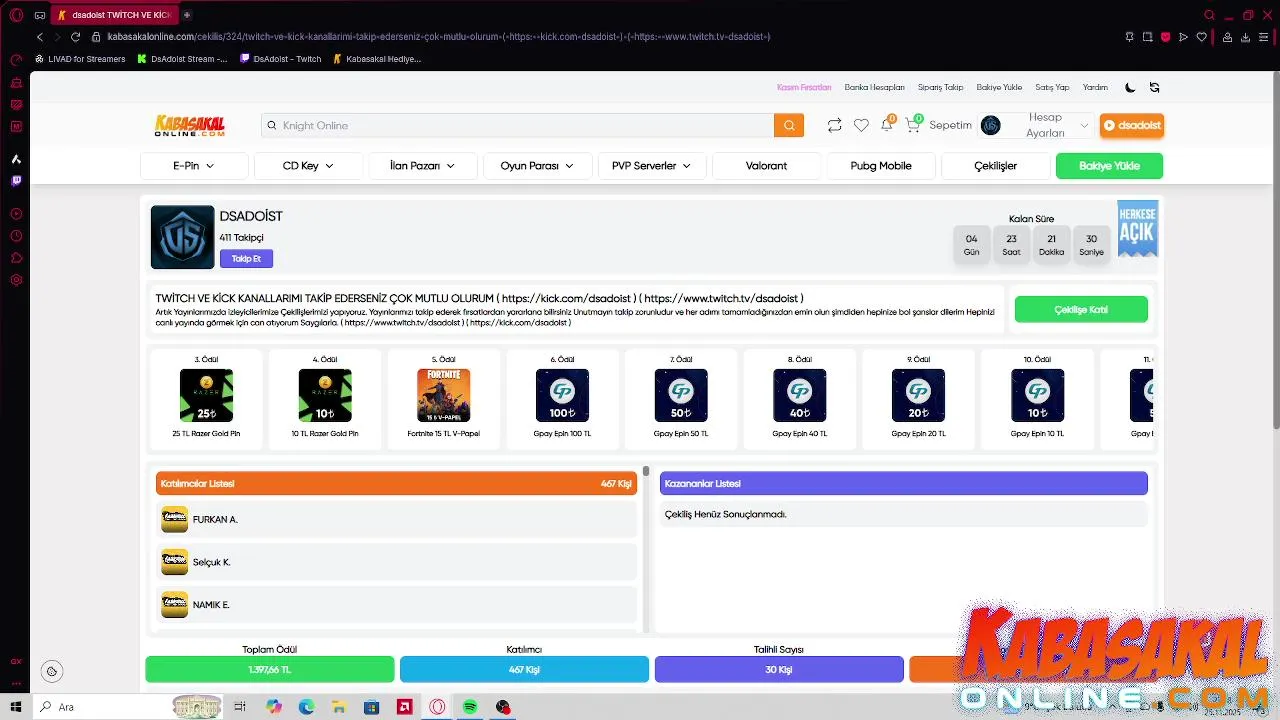The width and height of the screenshot is (1280, 720).
Task: Click the Task View taskbar icon
Action: (x=240, y=707)
